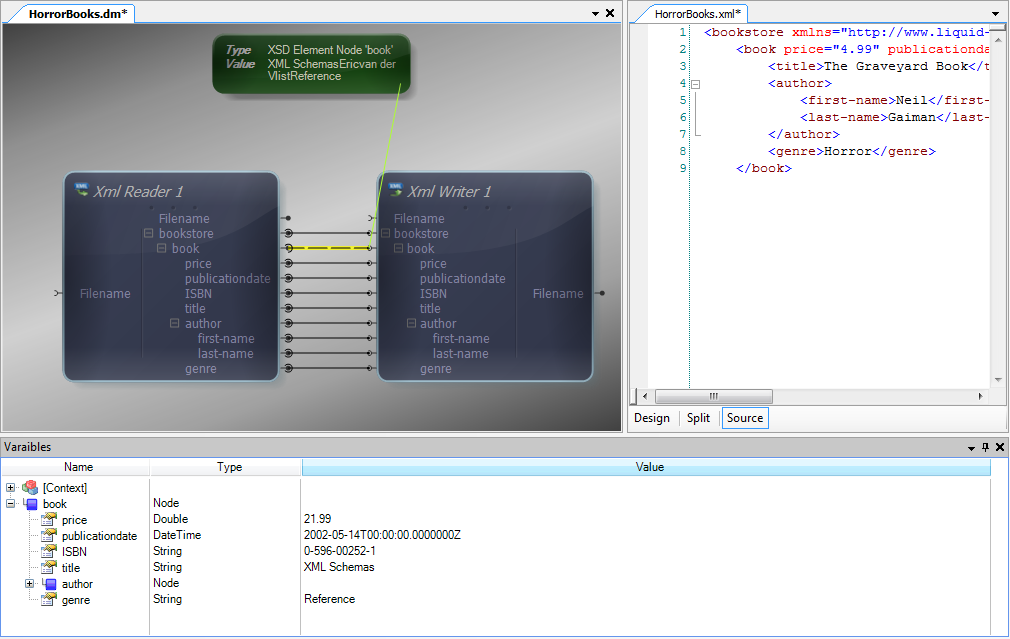Expand the [Context] variable node

(10, 488)
